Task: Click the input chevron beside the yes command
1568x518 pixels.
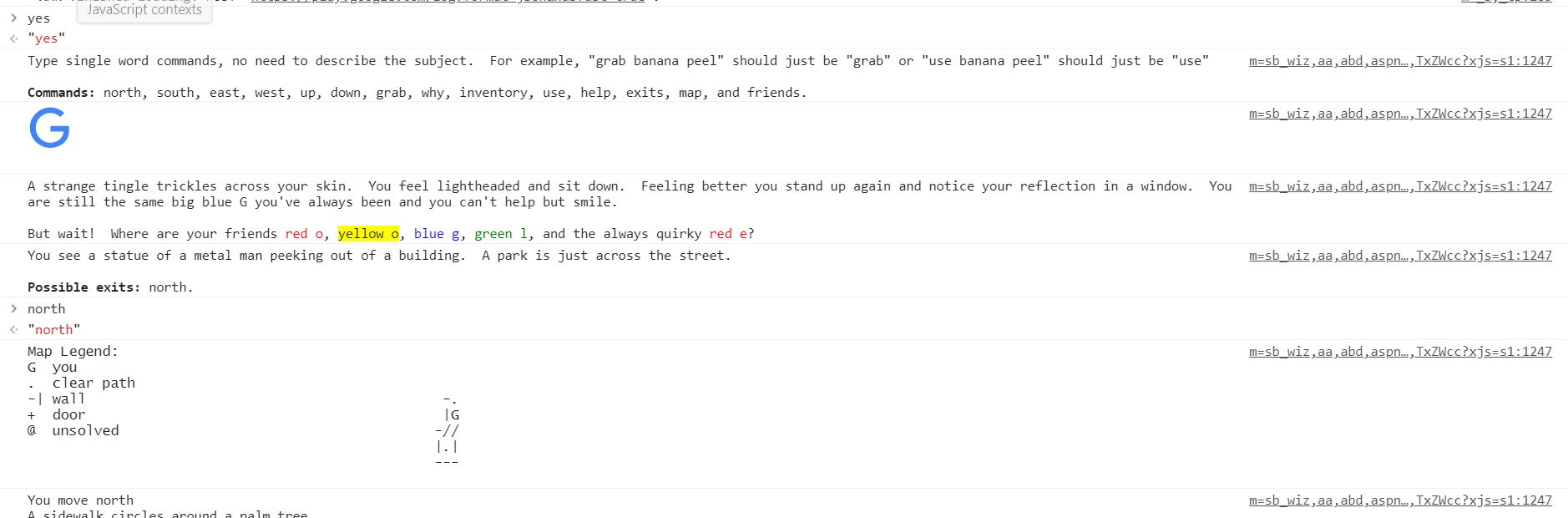Action: point(13,18)
